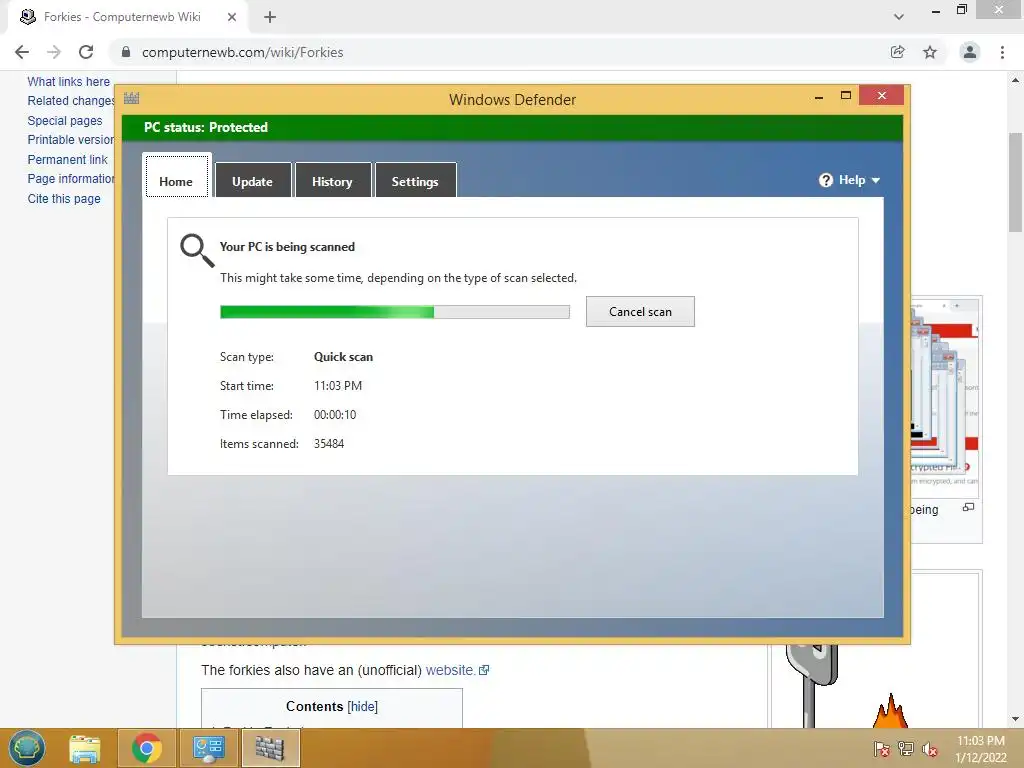Screen dimensions: 1024x768
Task: Click the Quick scan type value
Action: [344, 357]
